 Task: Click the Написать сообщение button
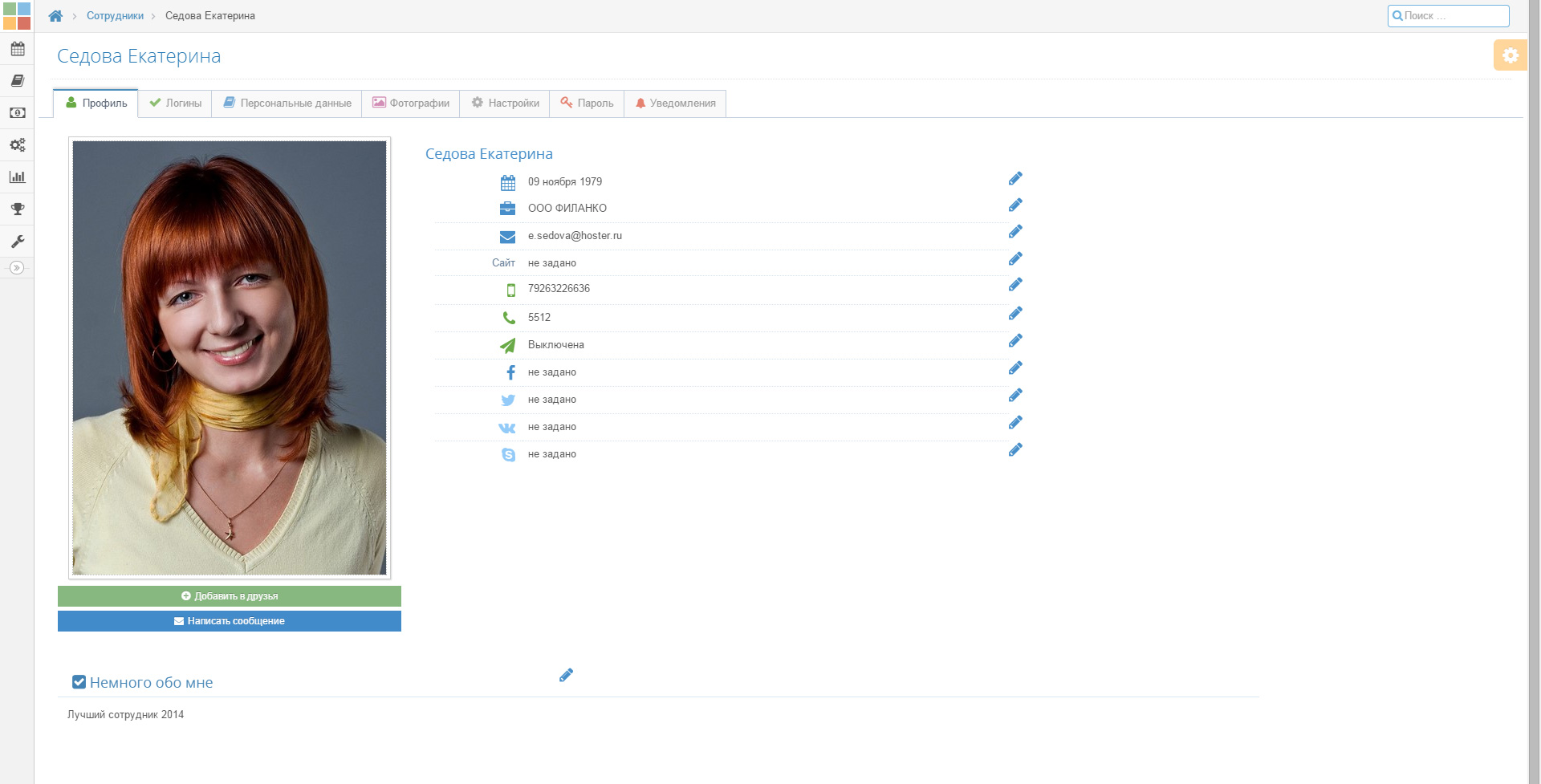tap(230, 621)
